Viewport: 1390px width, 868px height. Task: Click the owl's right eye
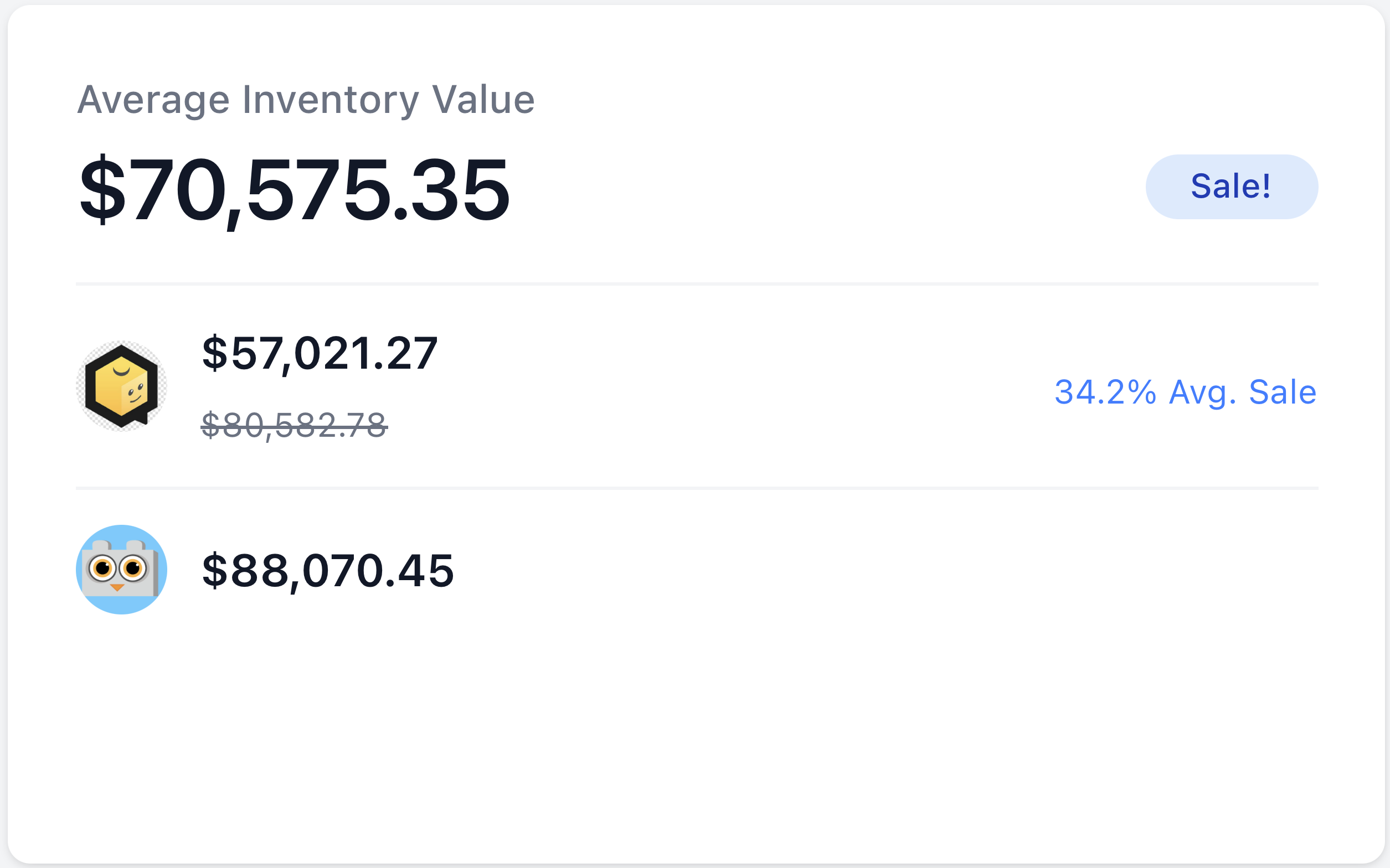[x=133, y=569]
